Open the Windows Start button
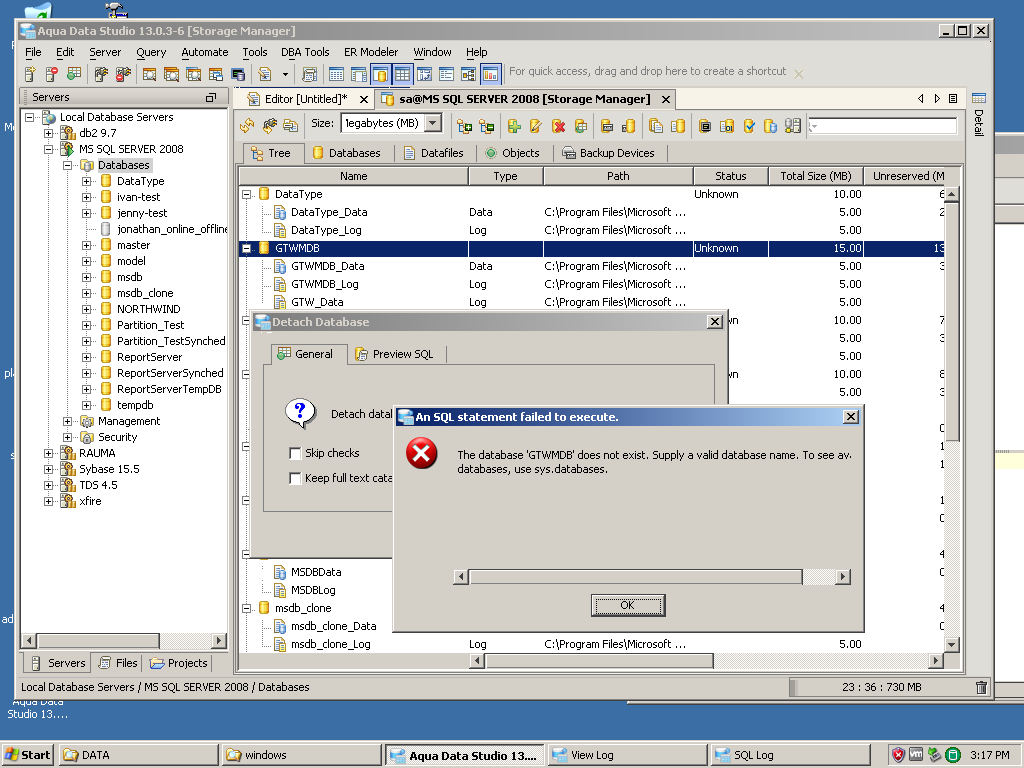 coord(27,755)
